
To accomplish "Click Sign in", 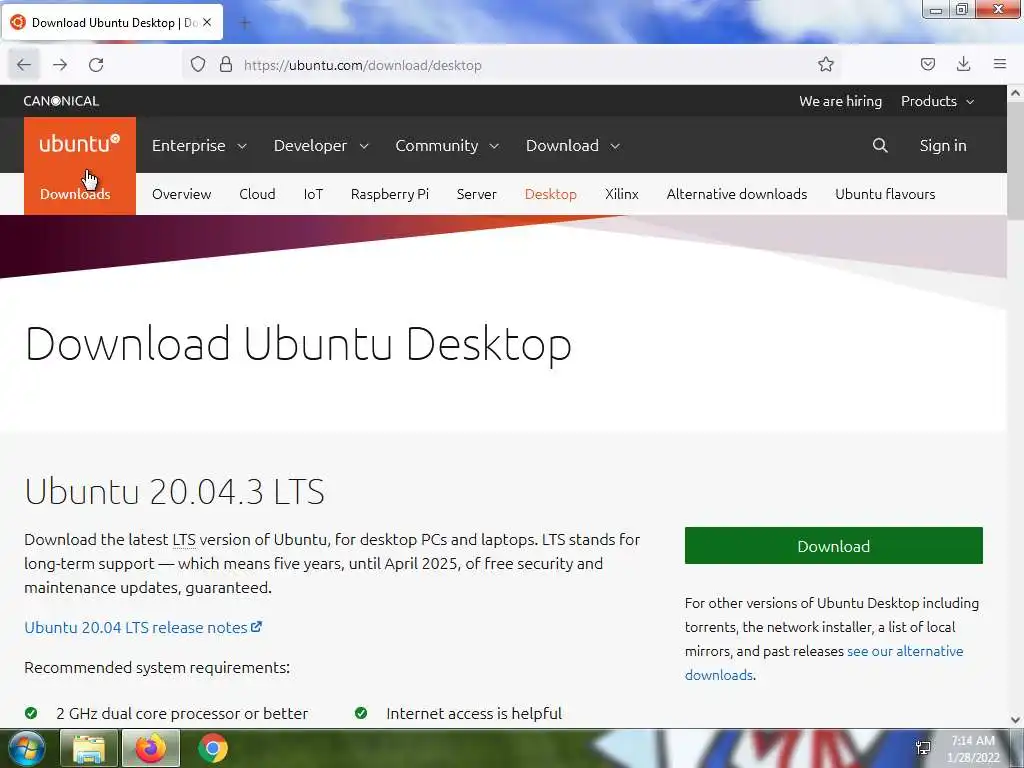I will tap(942, 146).
